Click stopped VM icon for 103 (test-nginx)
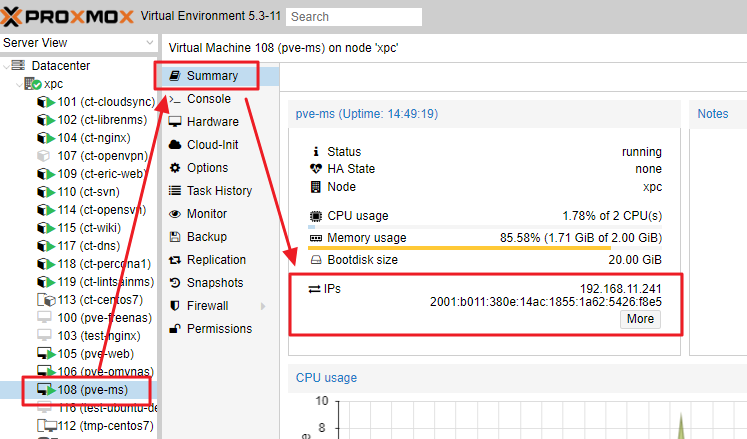Screen dimensions: 747x439 44,336
